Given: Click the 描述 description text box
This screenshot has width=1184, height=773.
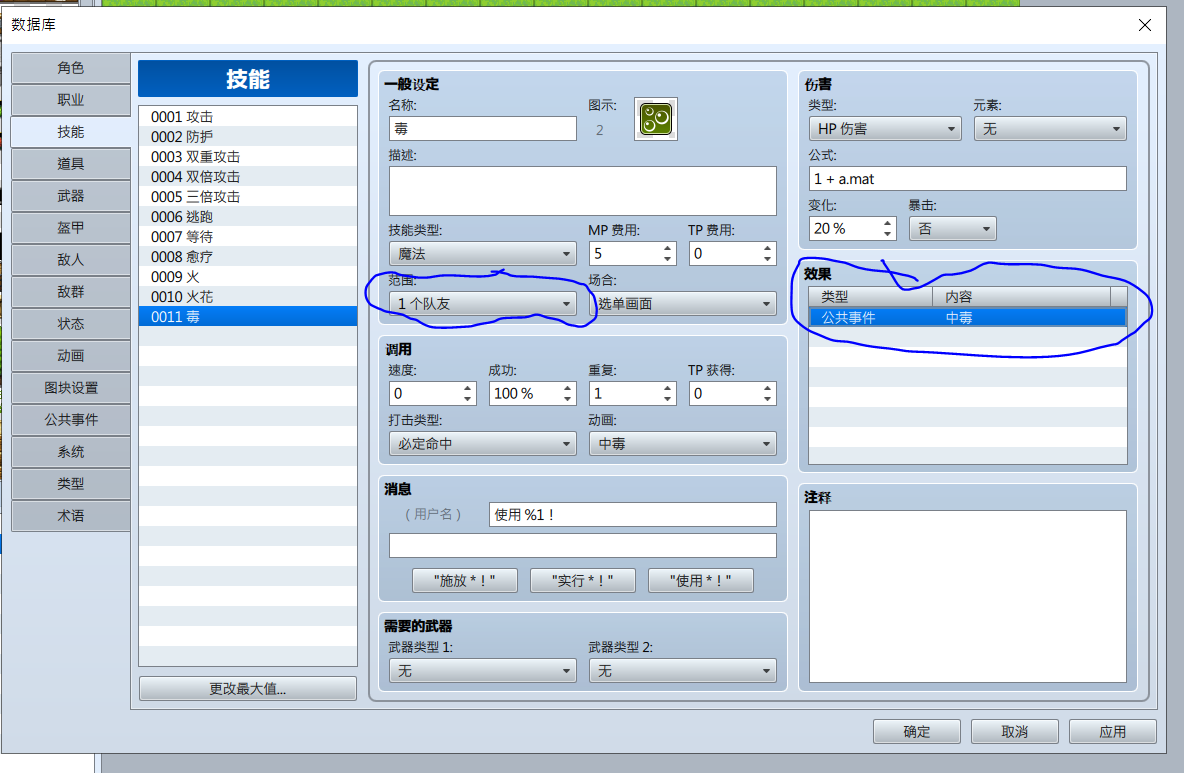Looking at the screenshot, I should pos(582,191).
